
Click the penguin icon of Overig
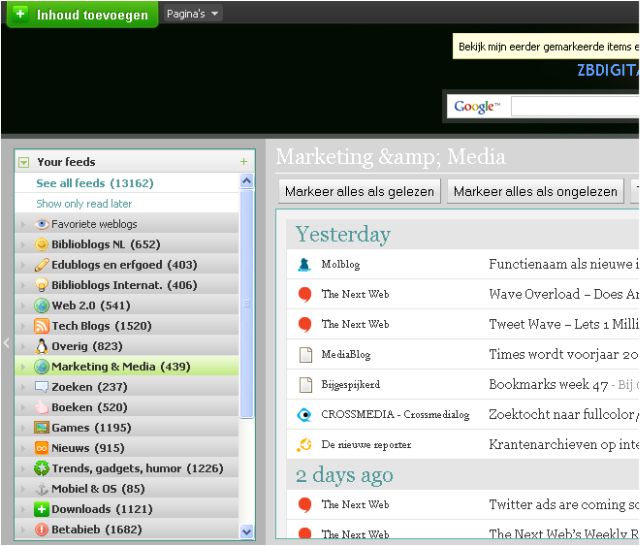[41, 346]
